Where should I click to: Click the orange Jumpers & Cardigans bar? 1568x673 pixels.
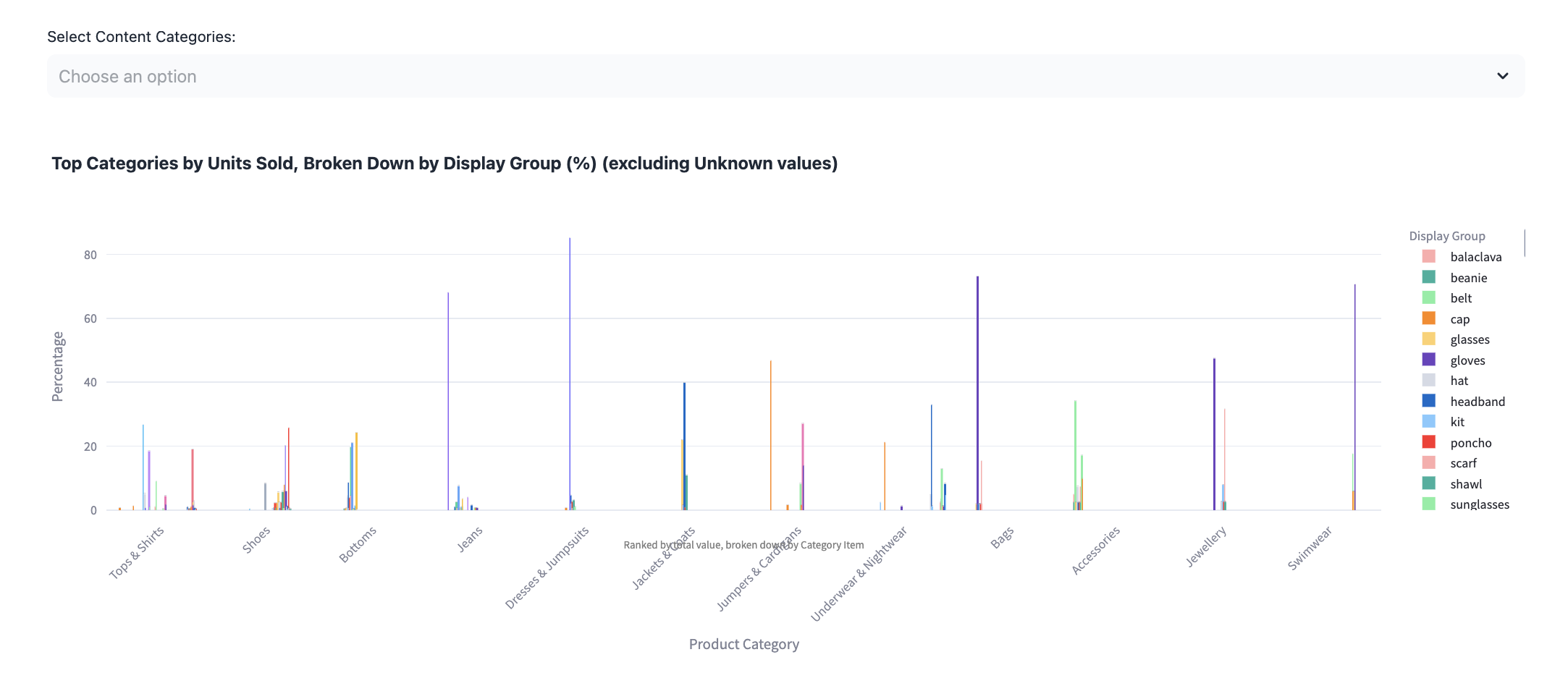coord(771,435)
